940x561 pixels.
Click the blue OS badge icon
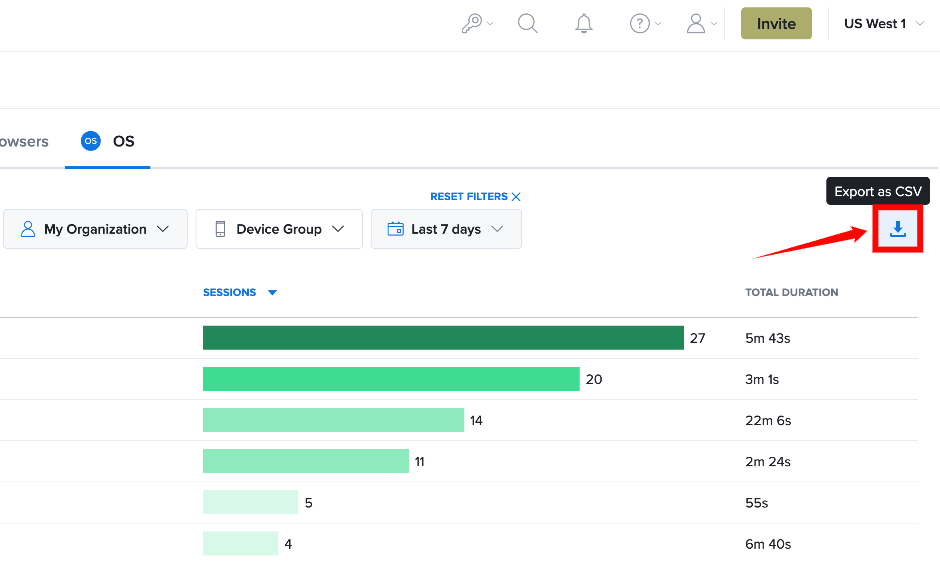[91, 141]
